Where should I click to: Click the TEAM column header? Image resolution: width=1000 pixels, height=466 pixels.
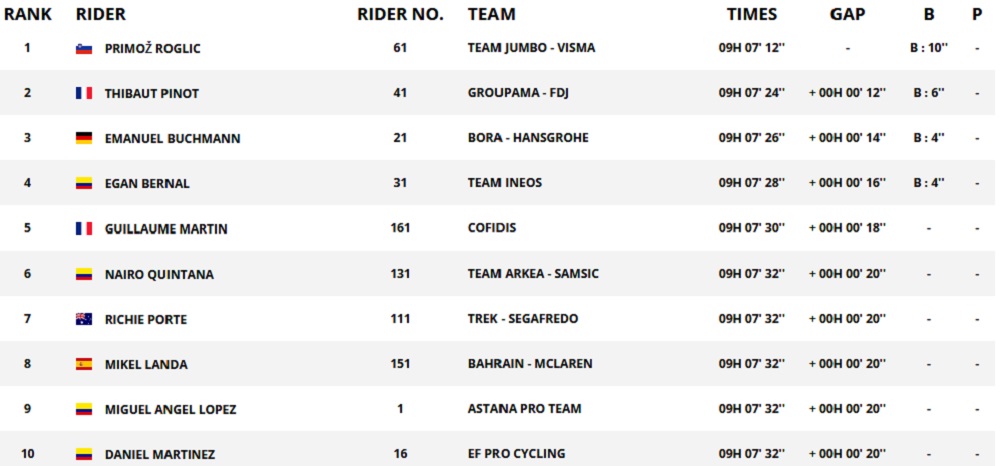click(x=492, y=15)
